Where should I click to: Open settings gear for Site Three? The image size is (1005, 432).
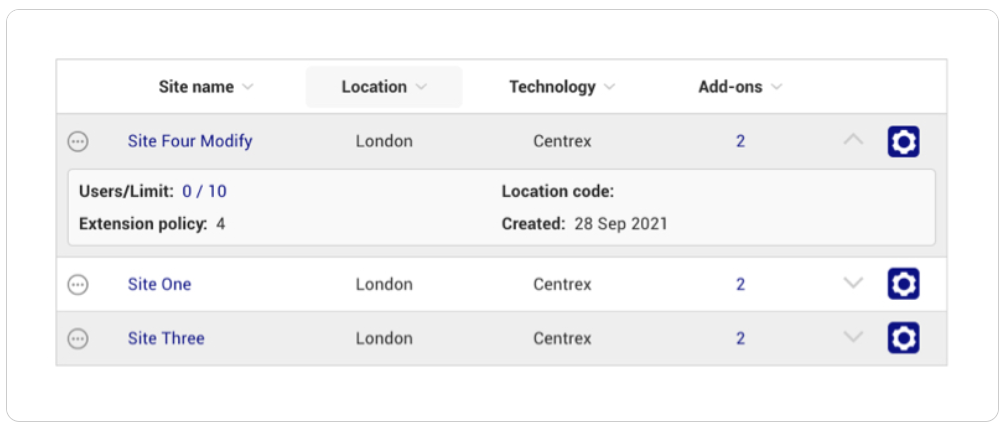pyautogui.click(x=903, y=338)
